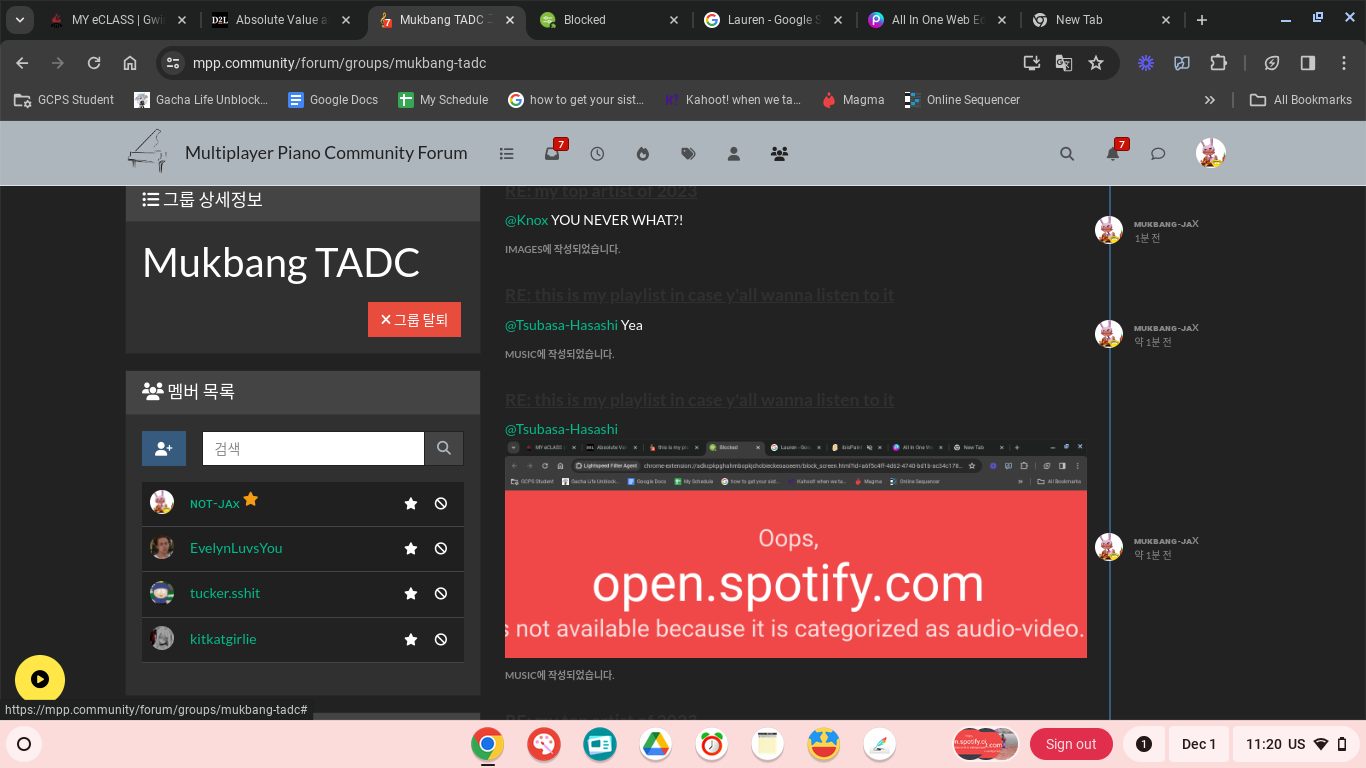Open kitkatgirlie member profile link
This screenshot has width=1366, height=768.
point(223,639)
